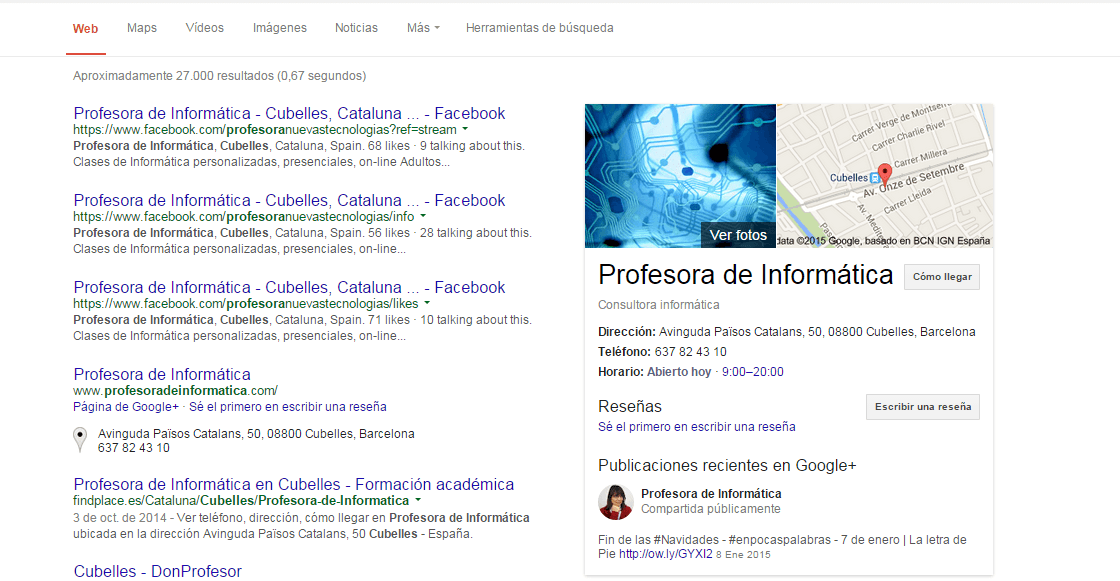Open findplace Formación académica result
The height and width of the screenshot is (581, 1120).
(x=294, y=484)
